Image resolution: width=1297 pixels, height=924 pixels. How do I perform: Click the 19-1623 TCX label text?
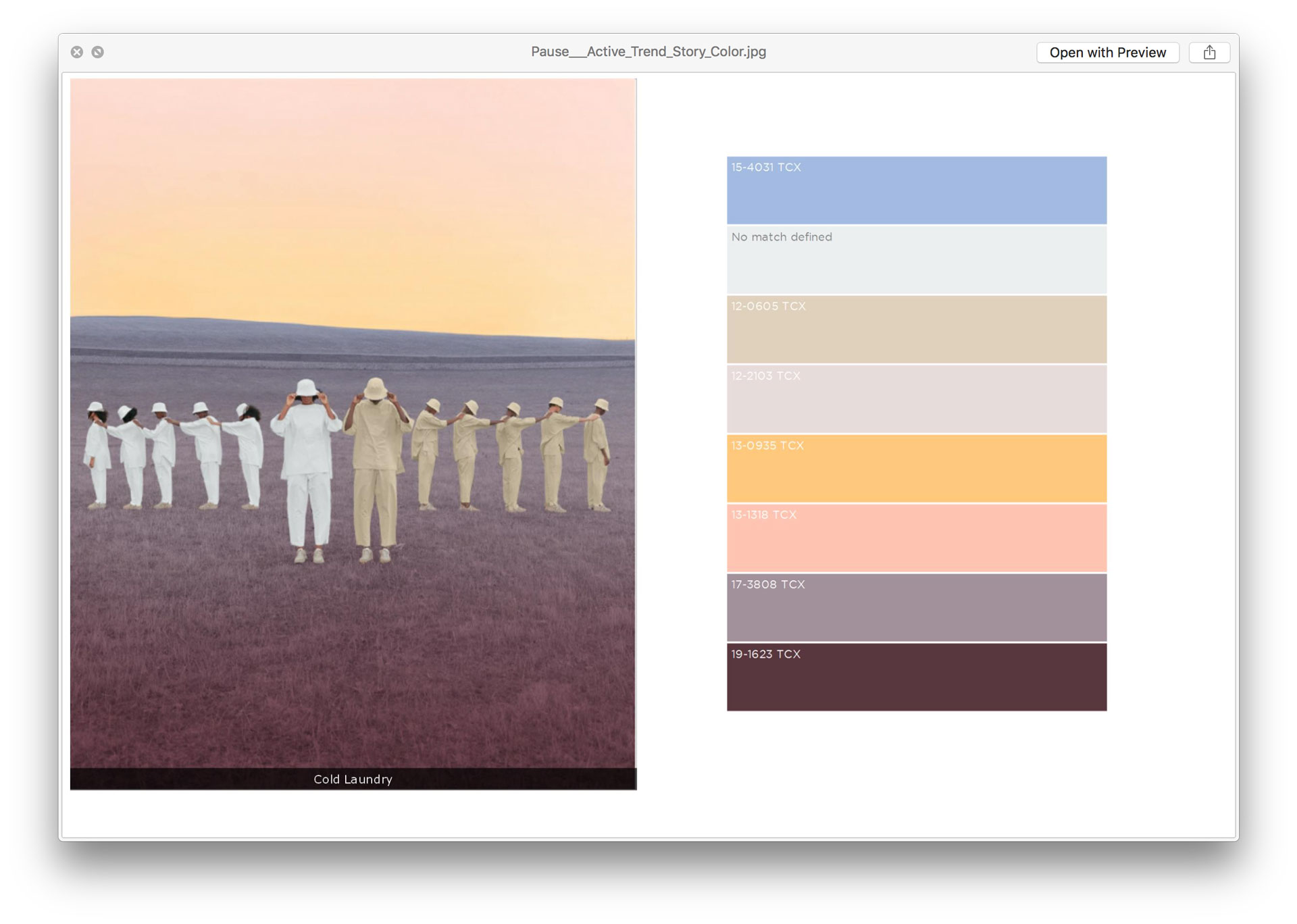tap(765, 654)
